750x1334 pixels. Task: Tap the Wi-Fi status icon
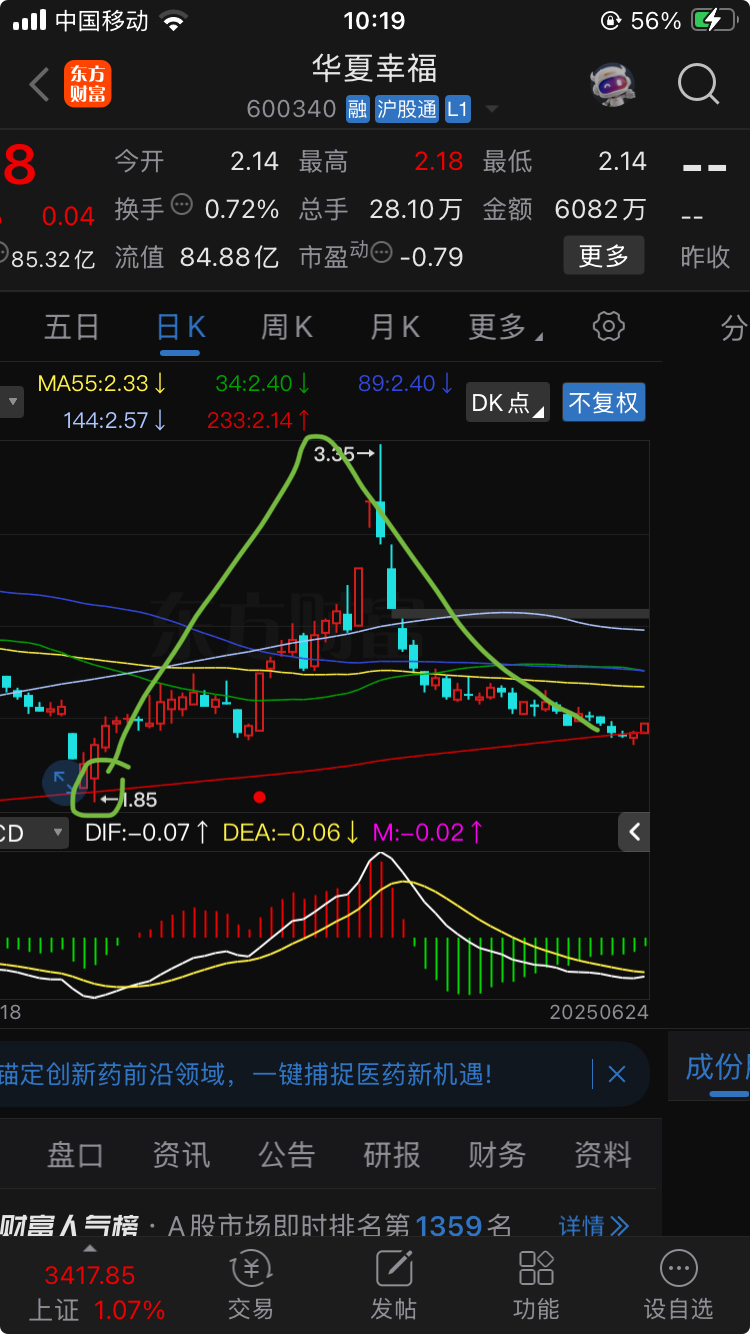click(x=174, y=21)
